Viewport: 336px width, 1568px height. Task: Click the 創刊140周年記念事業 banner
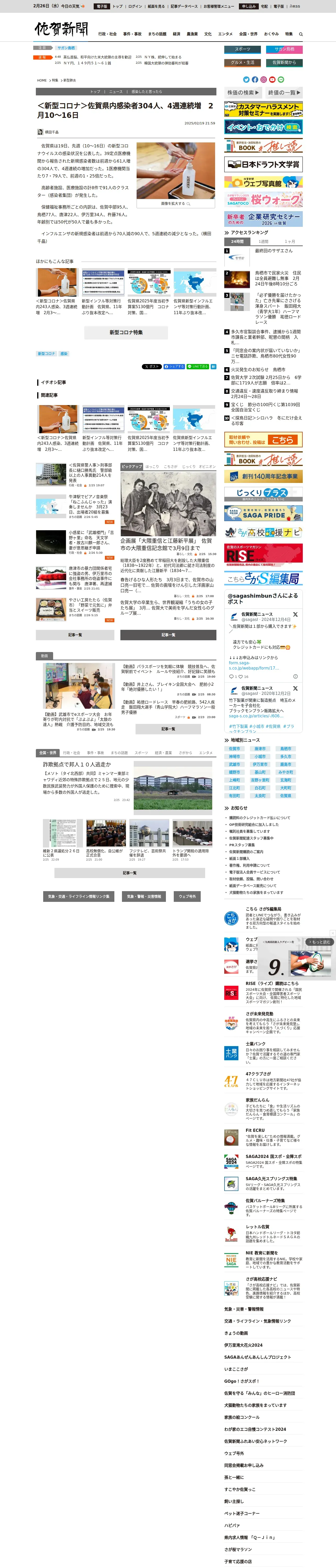pyautogui.click(x=264, y=477)
